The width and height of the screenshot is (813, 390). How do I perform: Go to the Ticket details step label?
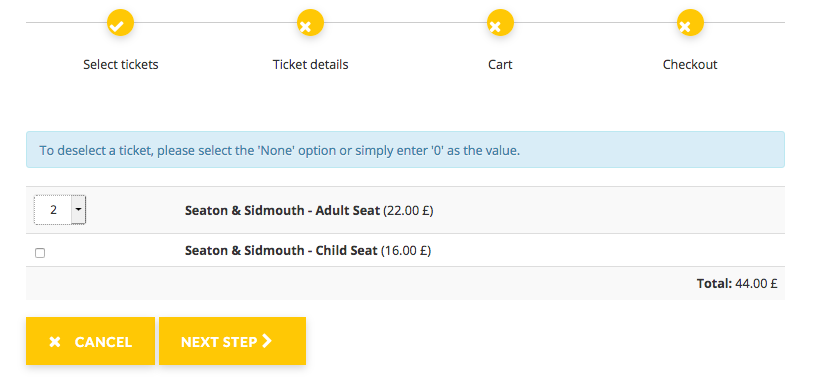pyautogui.click(x=311, y=65)
